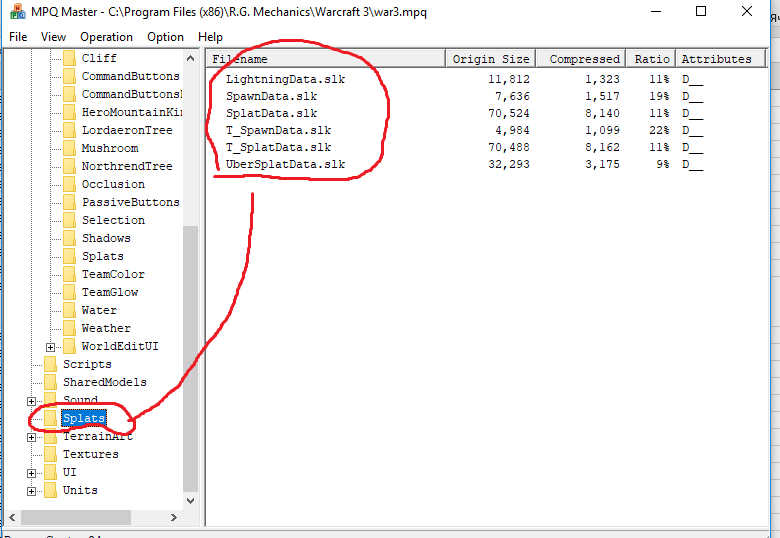The image size is (780, 538).
Task: Open the Option menu
Action: [x=165, y=37]
